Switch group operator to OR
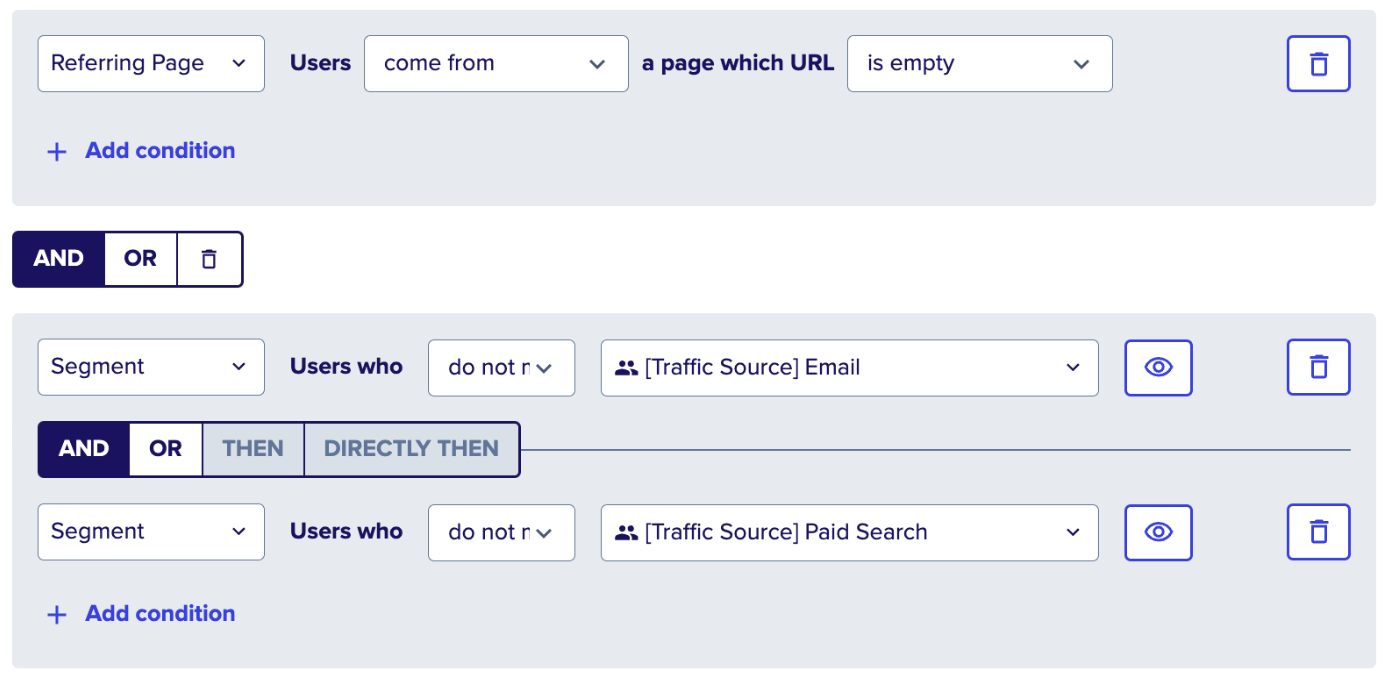Image resolution: width=1384 pixels, height=682 pixels. coord(141,259)
